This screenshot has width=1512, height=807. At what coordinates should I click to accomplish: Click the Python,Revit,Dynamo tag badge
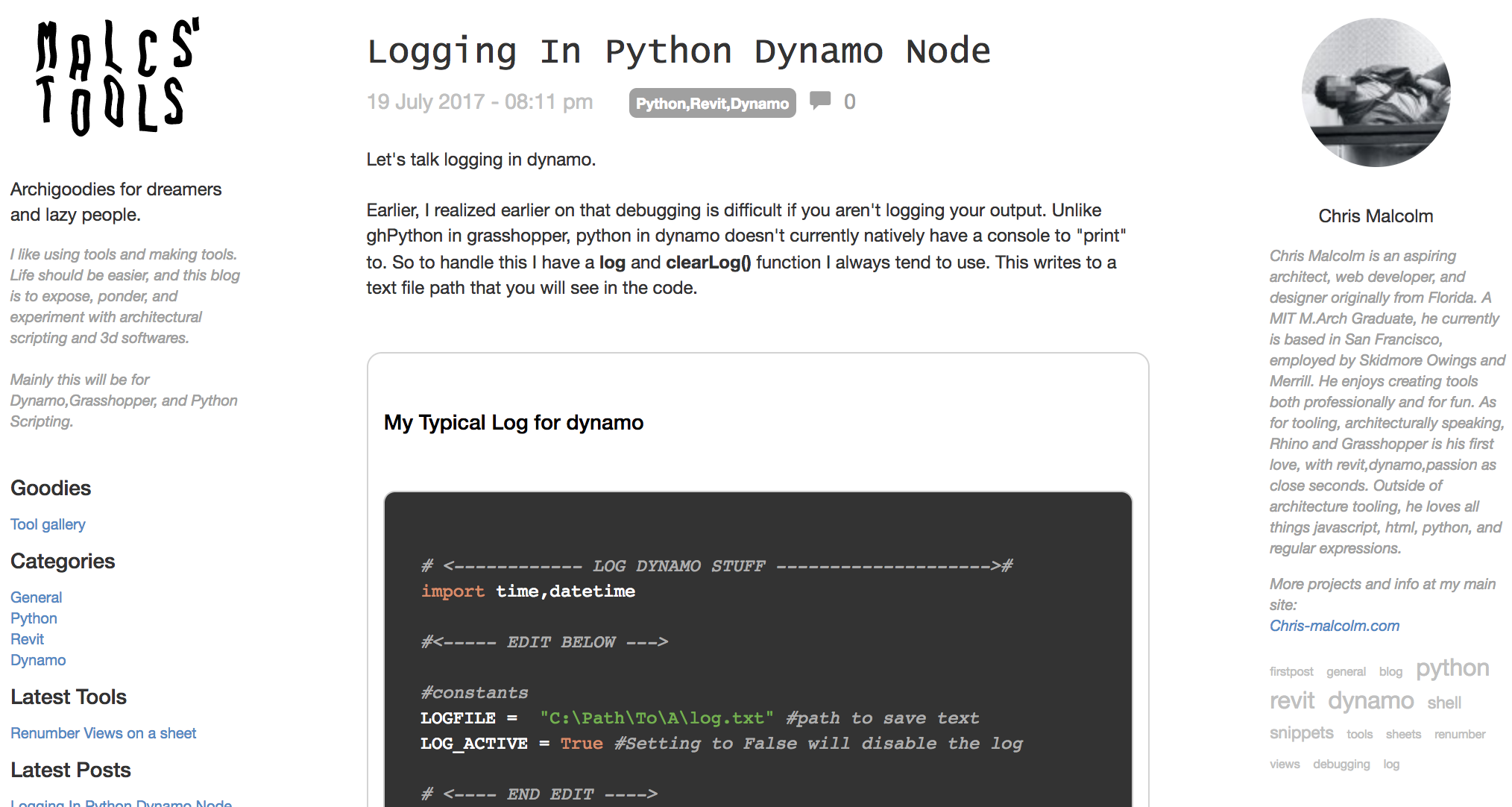click(x=712, y=103)
